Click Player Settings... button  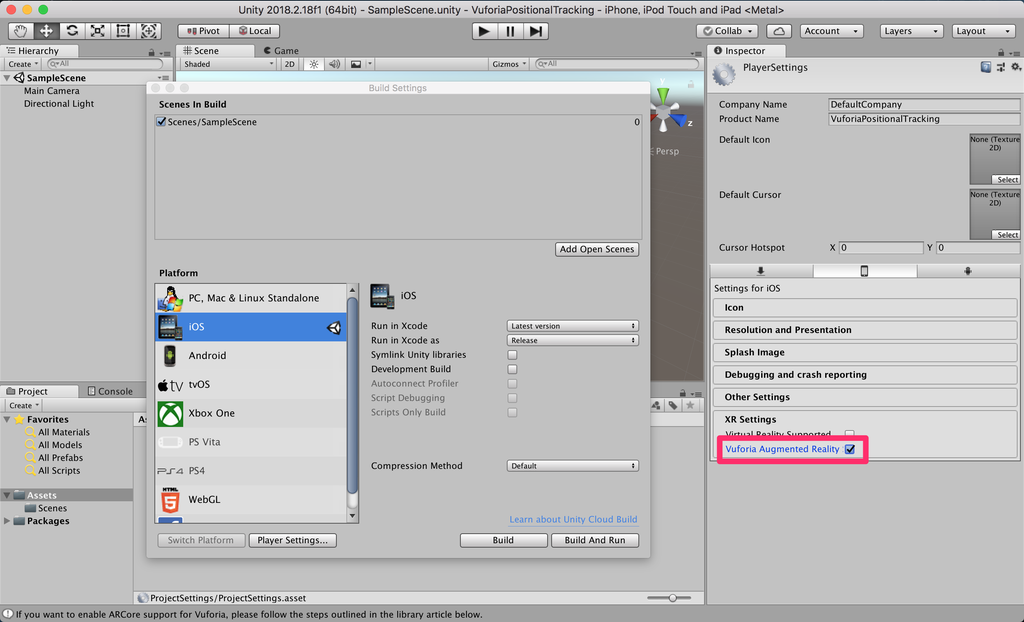pyautogui.click(x=293, y=540)
